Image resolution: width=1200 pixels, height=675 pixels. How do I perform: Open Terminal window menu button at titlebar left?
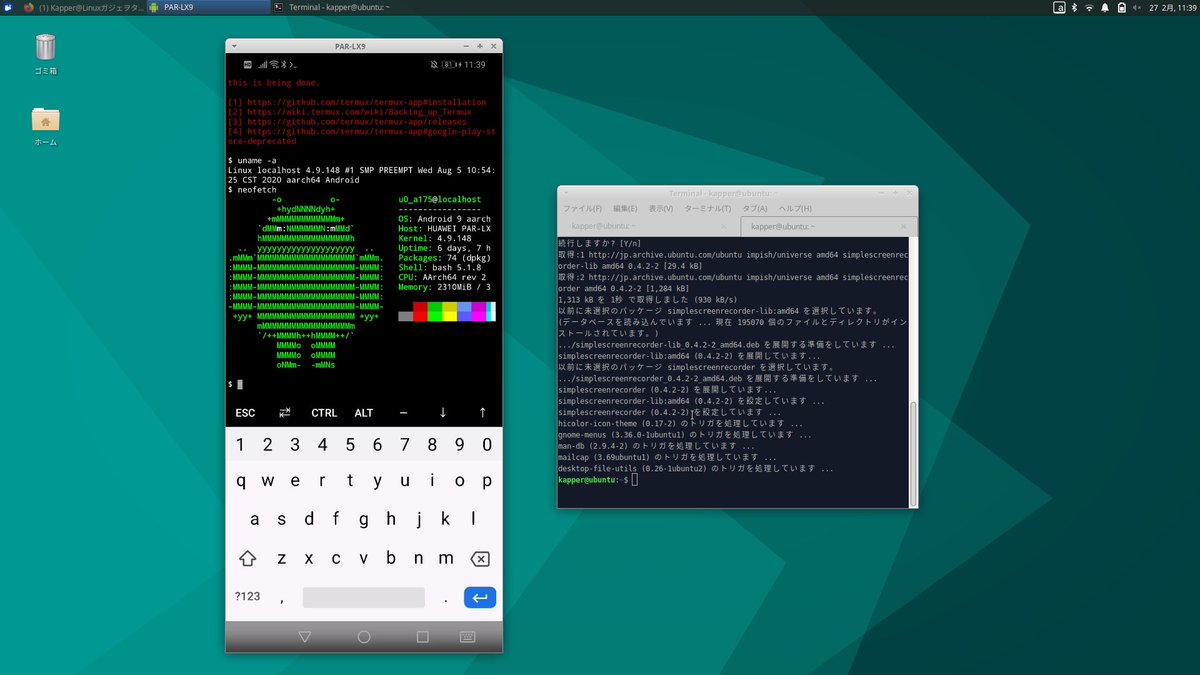click(x=566, y=192)
